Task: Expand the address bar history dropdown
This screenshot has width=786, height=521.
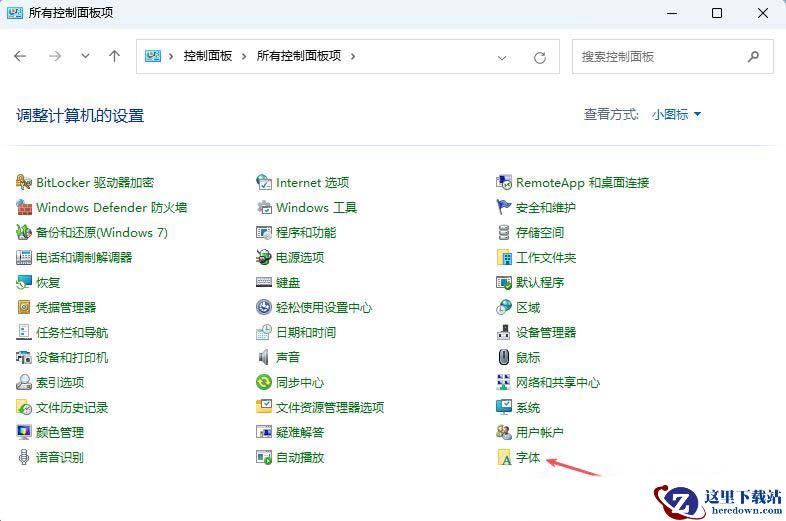Action: (502, 58)
